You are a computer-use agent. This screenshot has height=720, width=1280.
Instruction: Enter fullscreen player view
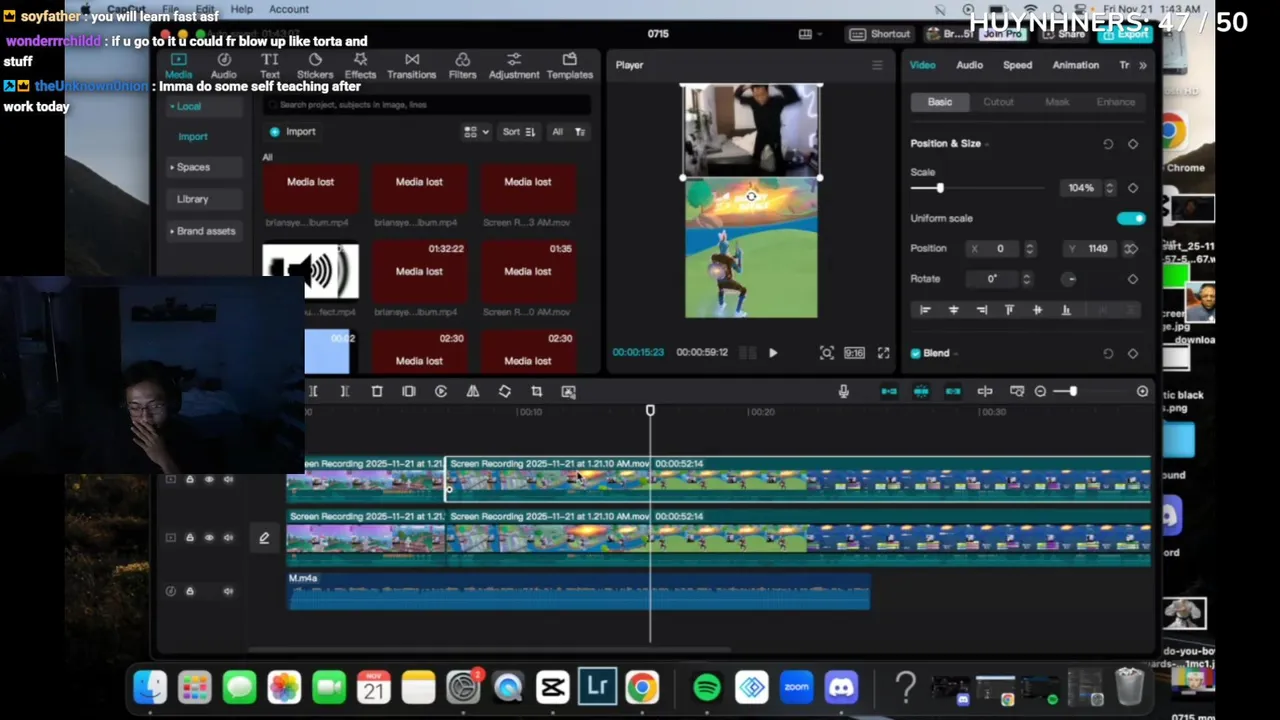click(883, 352)
